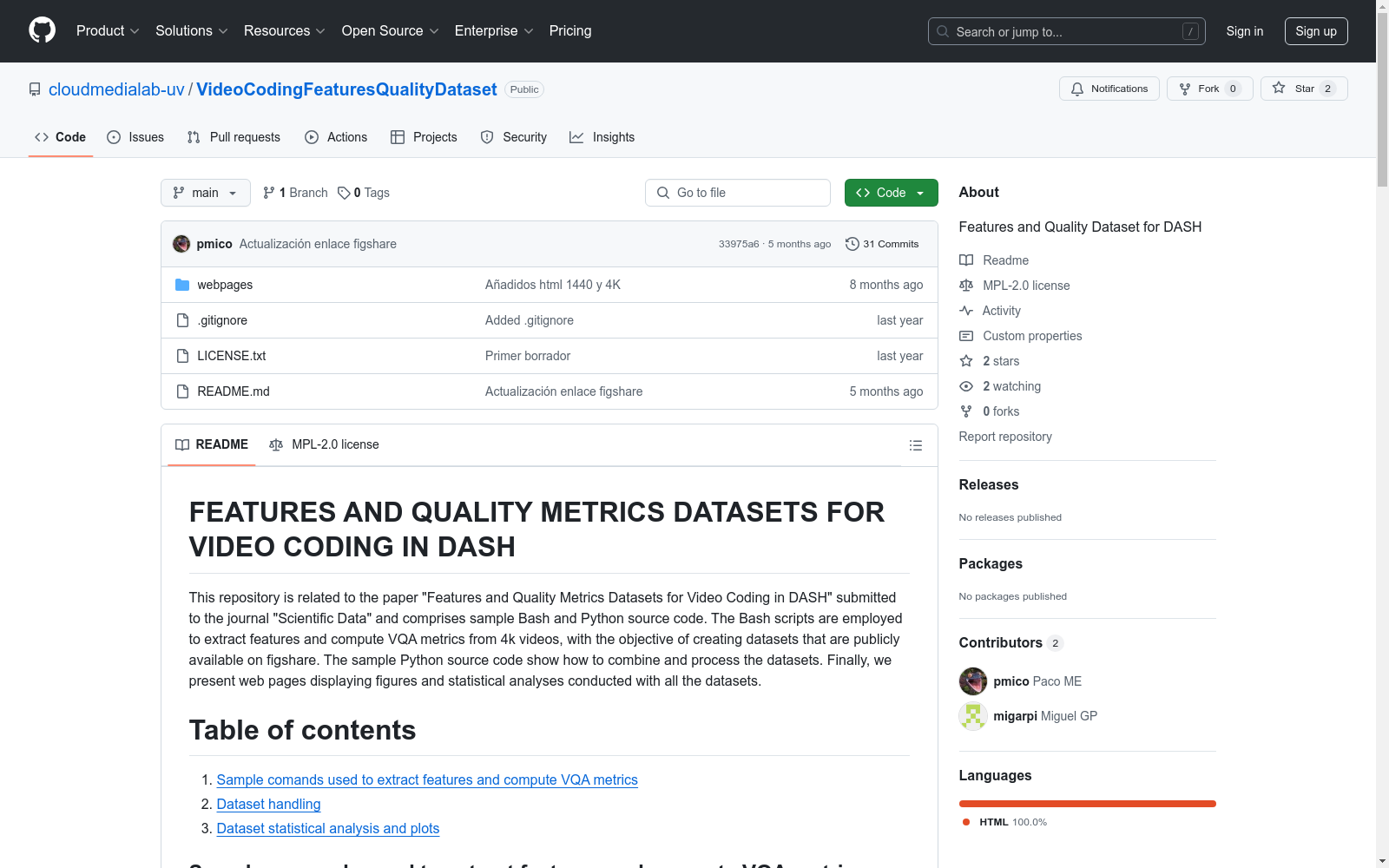Viewport: 1389px width, 868px height.
Task: Open Dataset statistical analysis and plots link
Action: (x=328, y=829)
